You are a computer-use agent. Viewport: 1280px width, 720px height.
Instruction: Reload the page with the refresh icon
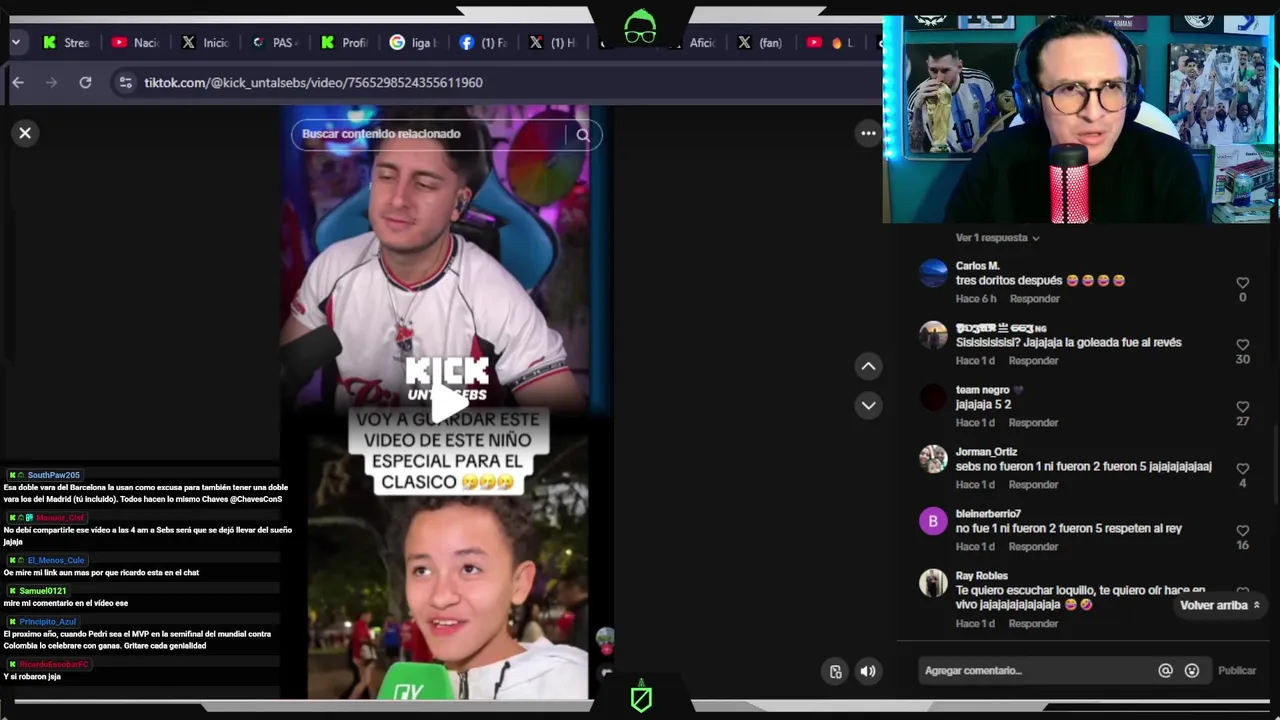(x=85, y=83)
